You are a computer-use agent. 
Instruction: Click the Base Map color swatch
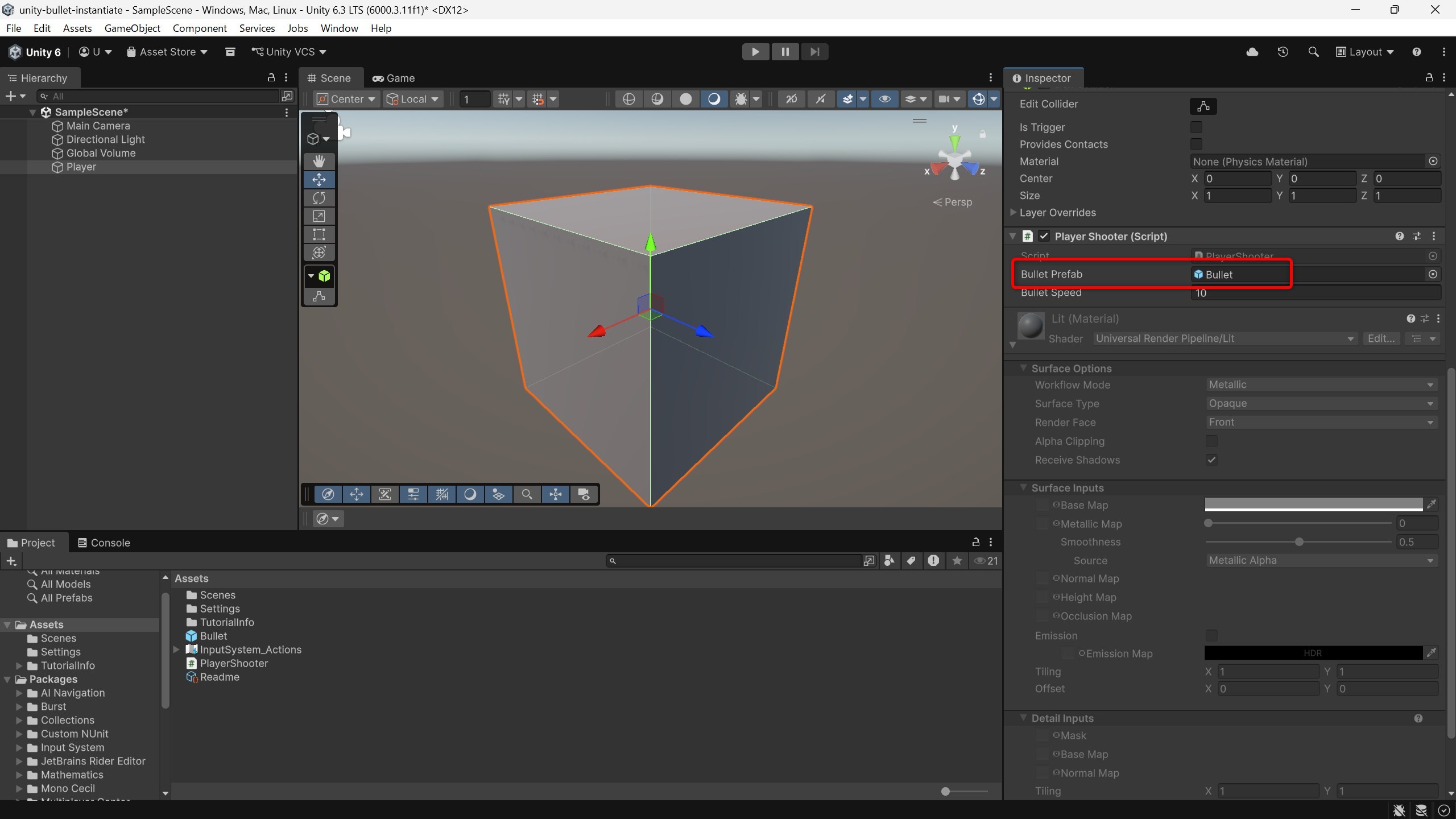click(1313, 504)
